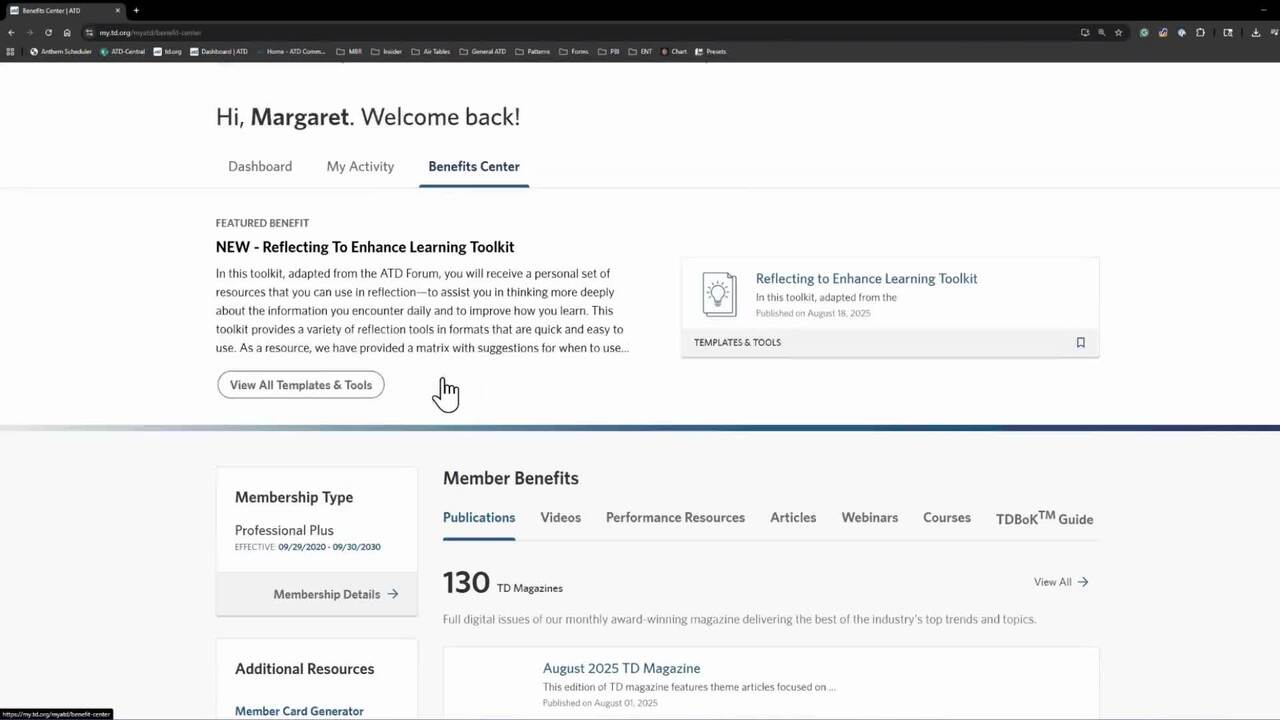Open the Home - ATD Comm... bookmark
This screenshot has width=1280, height=720.
(291, 51)
